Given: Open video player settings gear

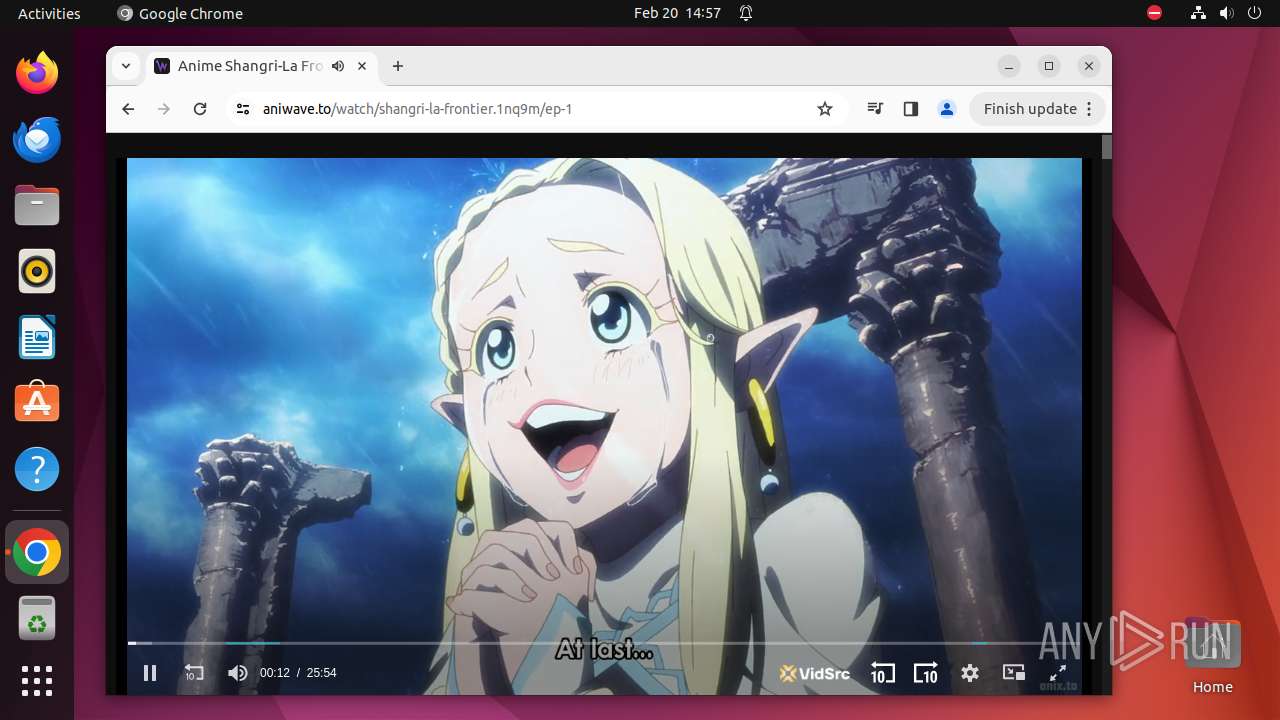Looking at the screenshot, I should click(x=970, y=673).
